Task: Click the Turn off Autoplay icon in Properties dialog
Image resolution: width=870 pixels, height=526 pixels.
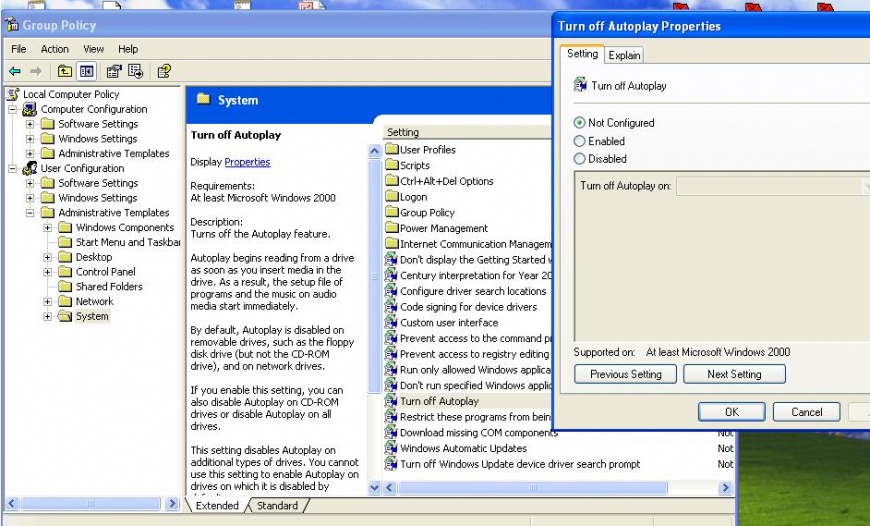Action: (580, 85)
